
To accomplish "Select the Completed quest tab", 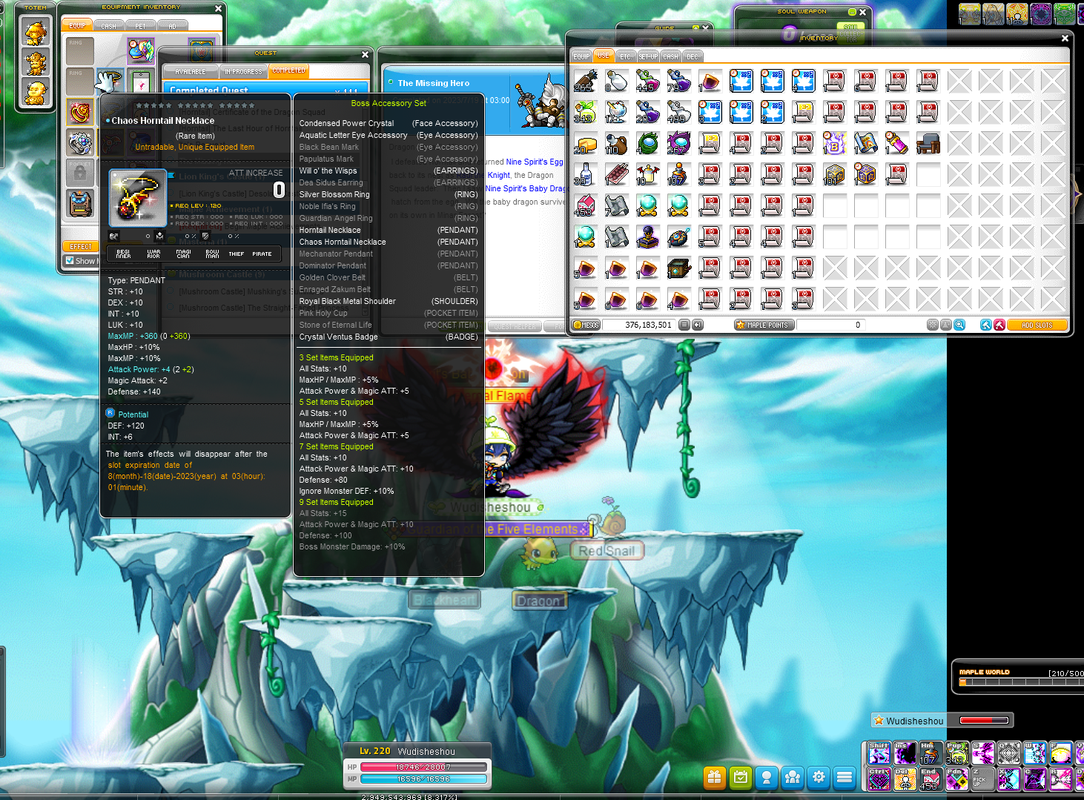I will [x=288, y=71].
